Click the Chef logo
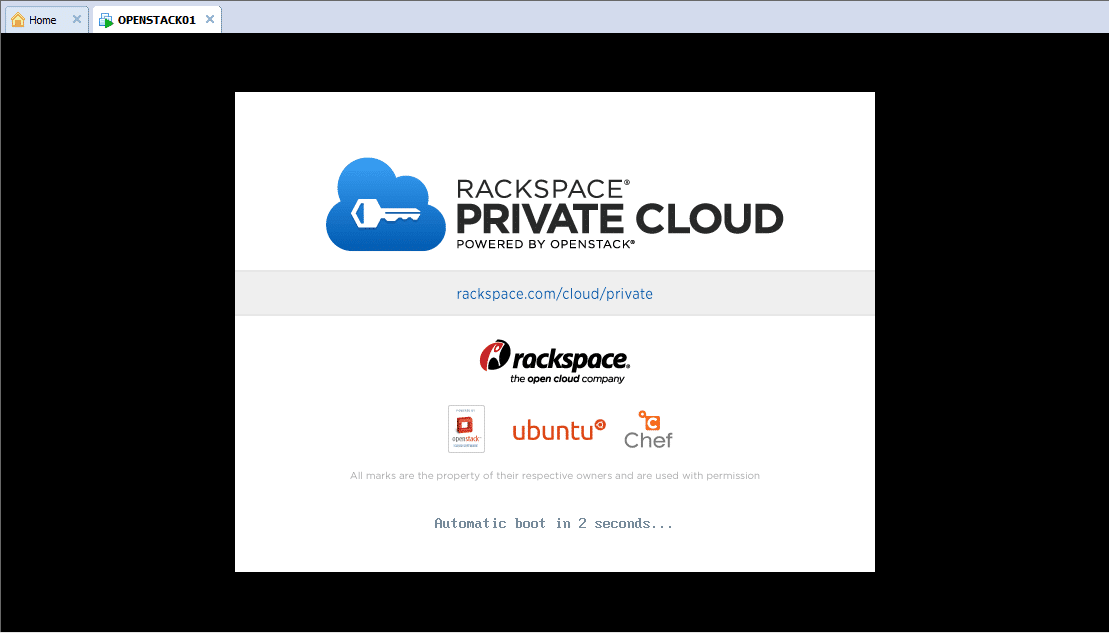The image size is (1109, 633). (x=648, y=430)
